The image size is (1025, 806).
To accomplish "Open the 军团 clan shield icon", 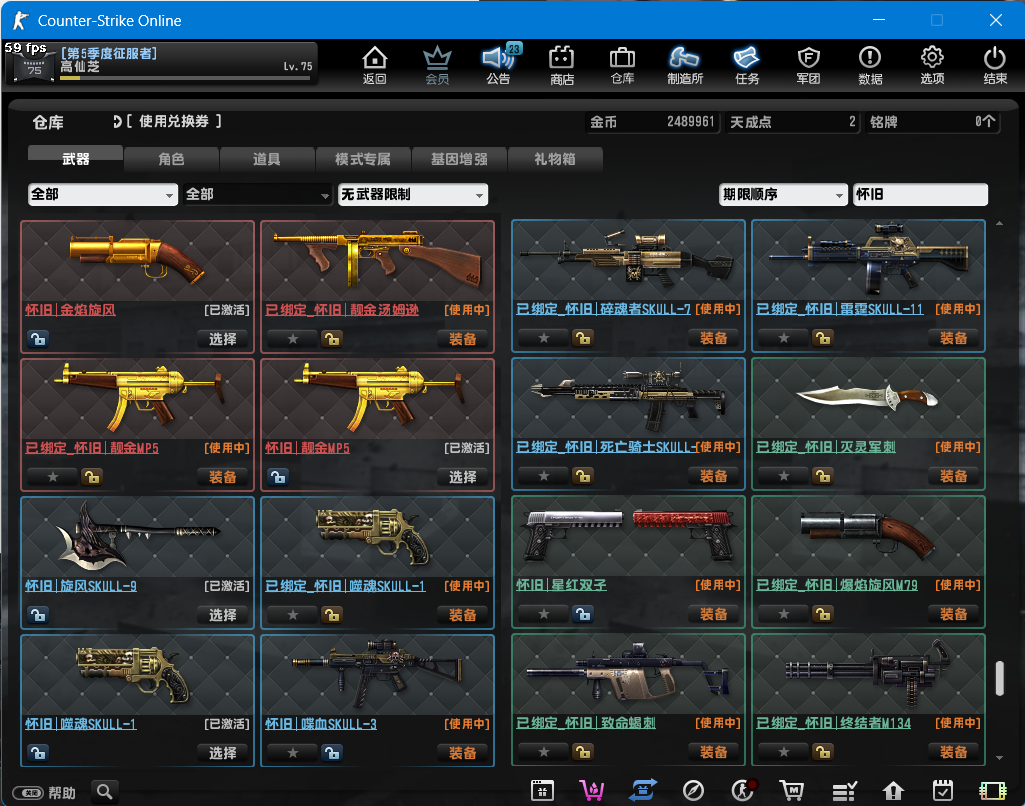I will tap(809, 65).
